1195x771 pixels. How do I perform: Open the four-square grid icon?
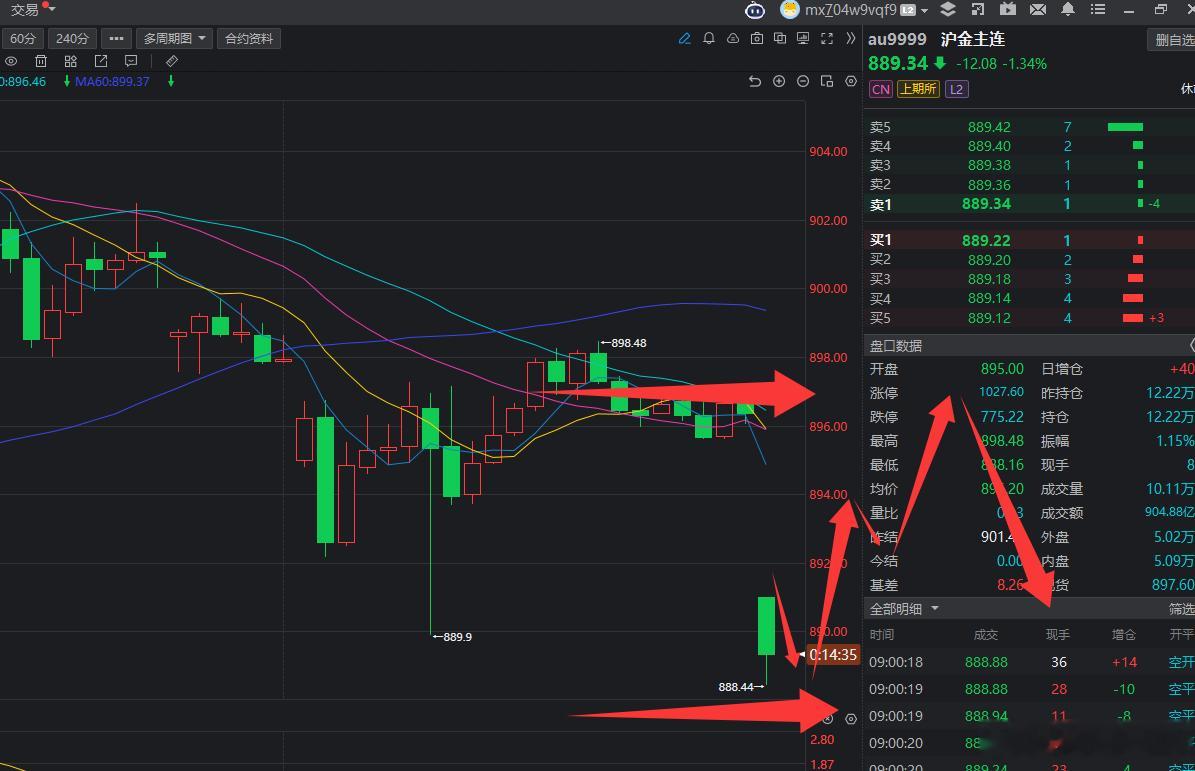point(71,61)
